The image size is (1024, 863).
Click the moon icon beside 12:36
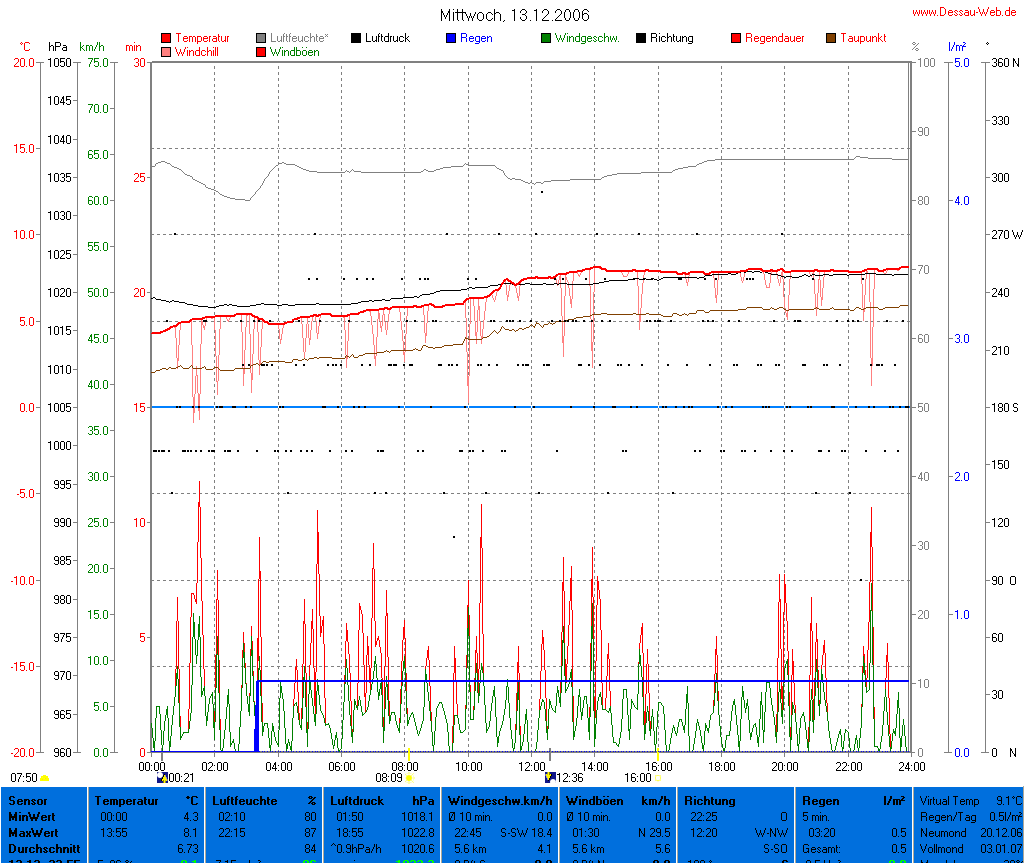(549, 777)
